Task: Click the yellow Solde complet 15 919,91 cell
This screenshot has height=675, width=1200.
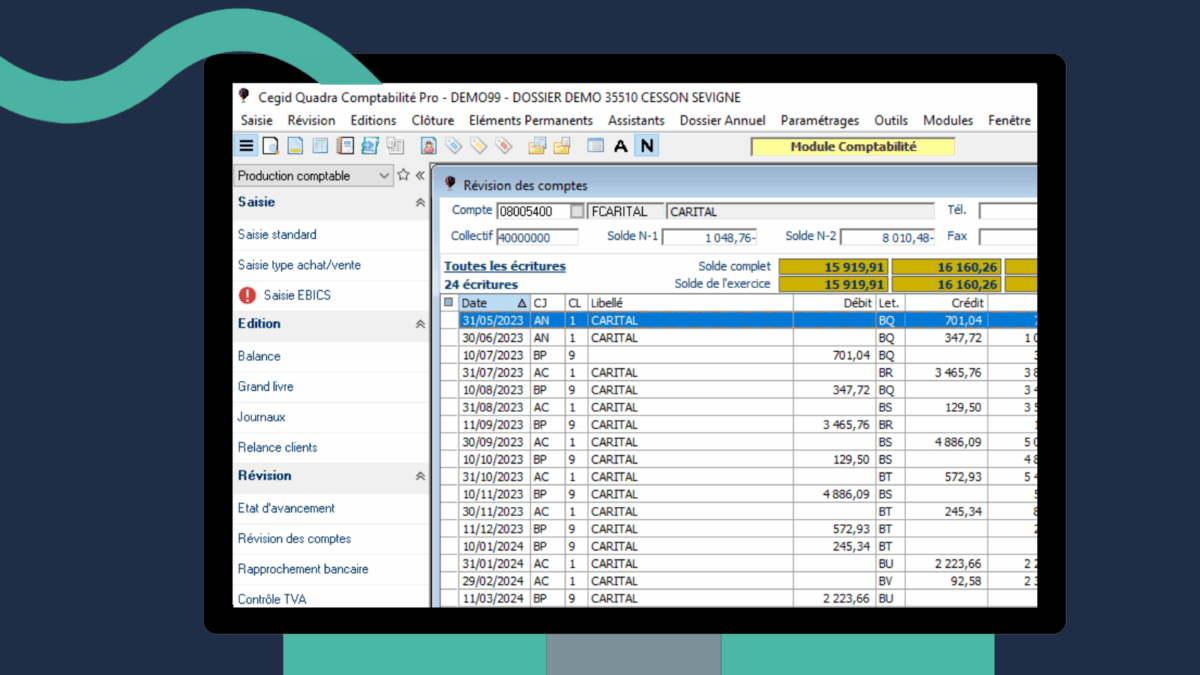Action: [x=833, y=266]
